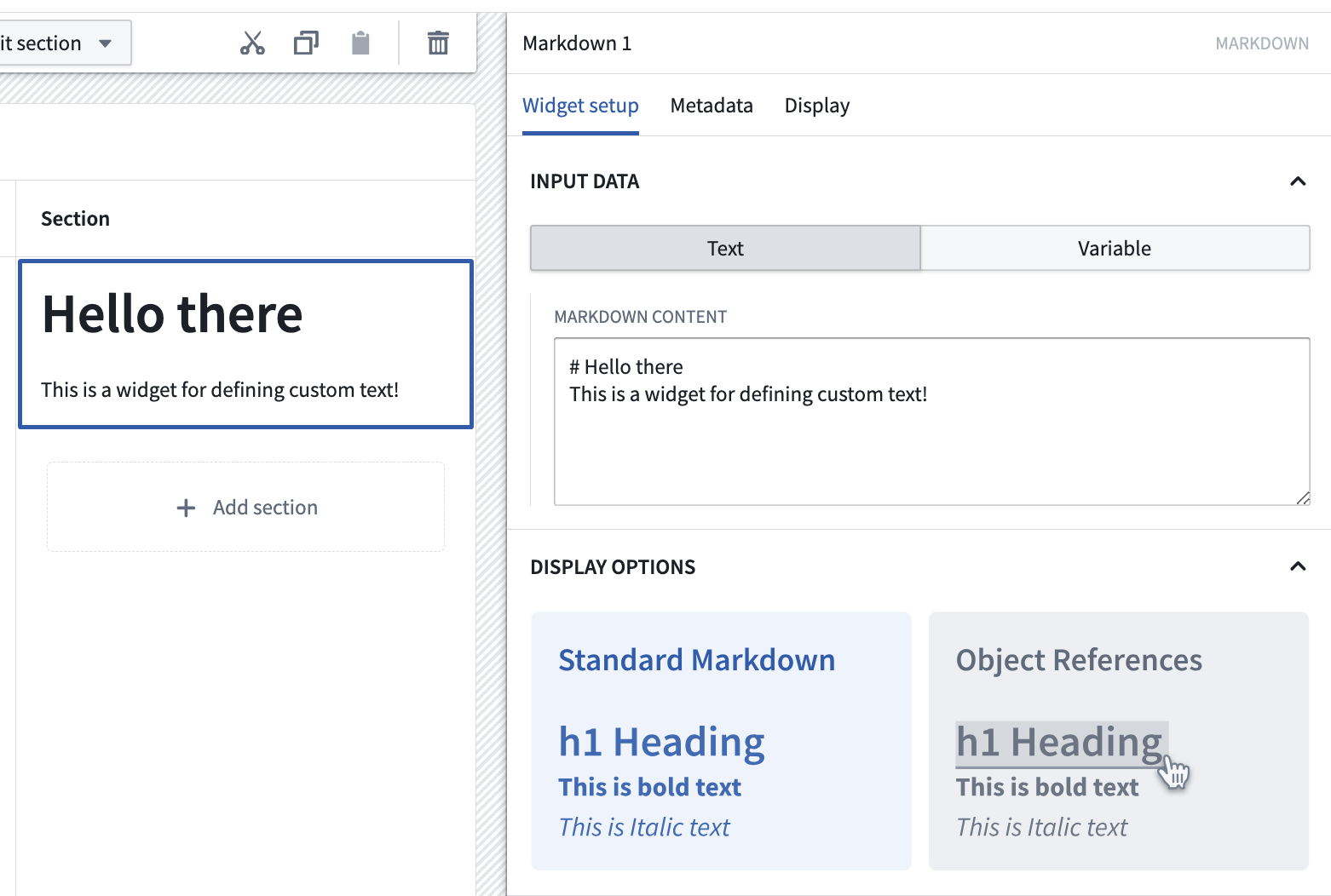Select the Hello there markdown widget

tap(245, 343)
